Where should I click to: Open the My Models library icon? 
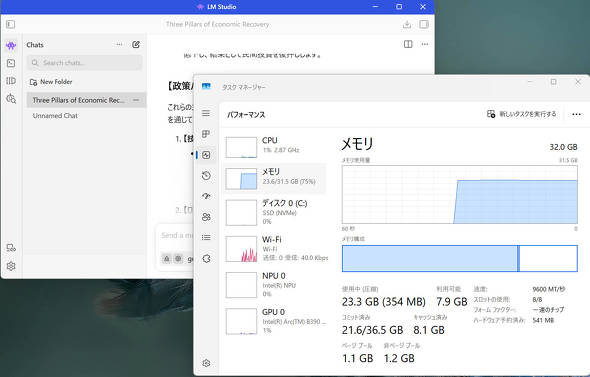pos(11,81)
